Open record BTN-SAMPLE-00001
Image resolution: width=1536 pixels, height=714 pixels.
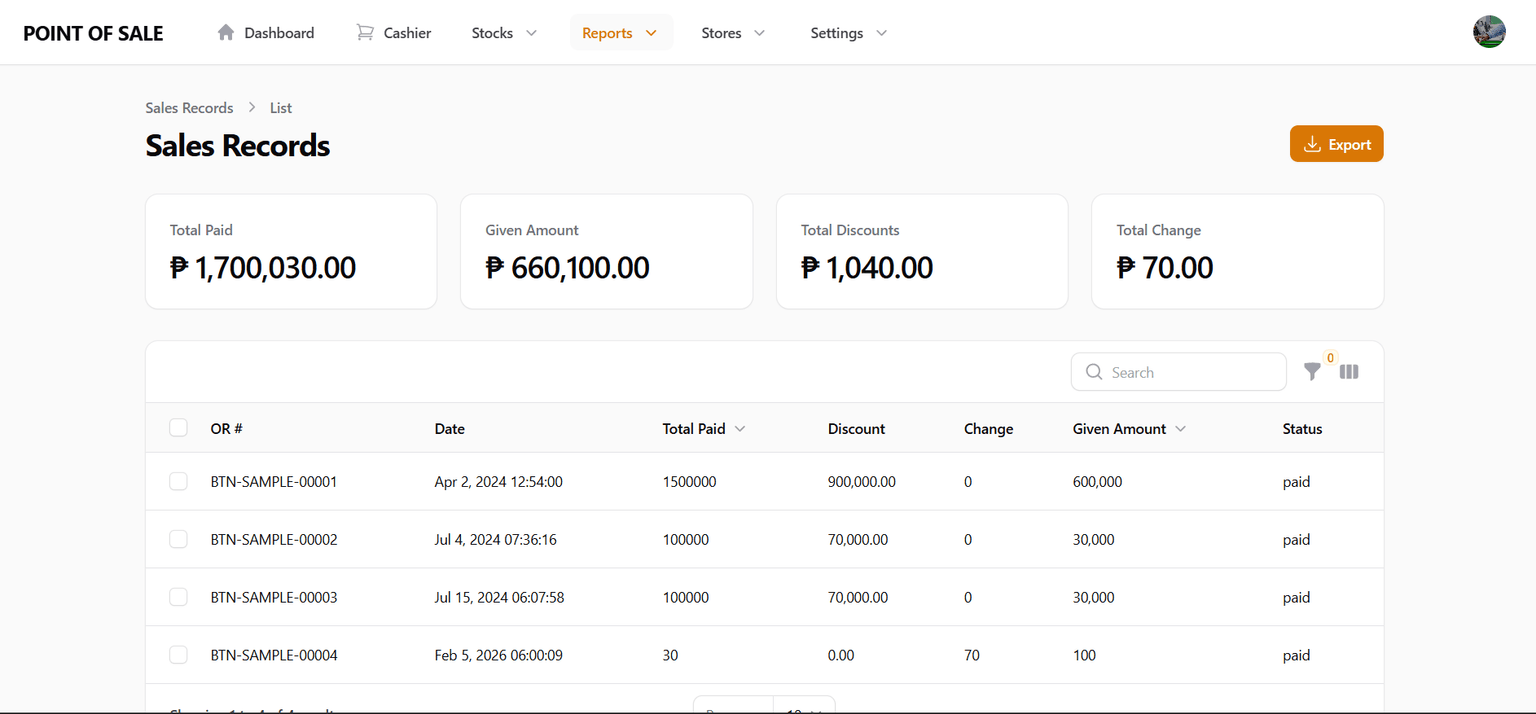tap(274, 481)
